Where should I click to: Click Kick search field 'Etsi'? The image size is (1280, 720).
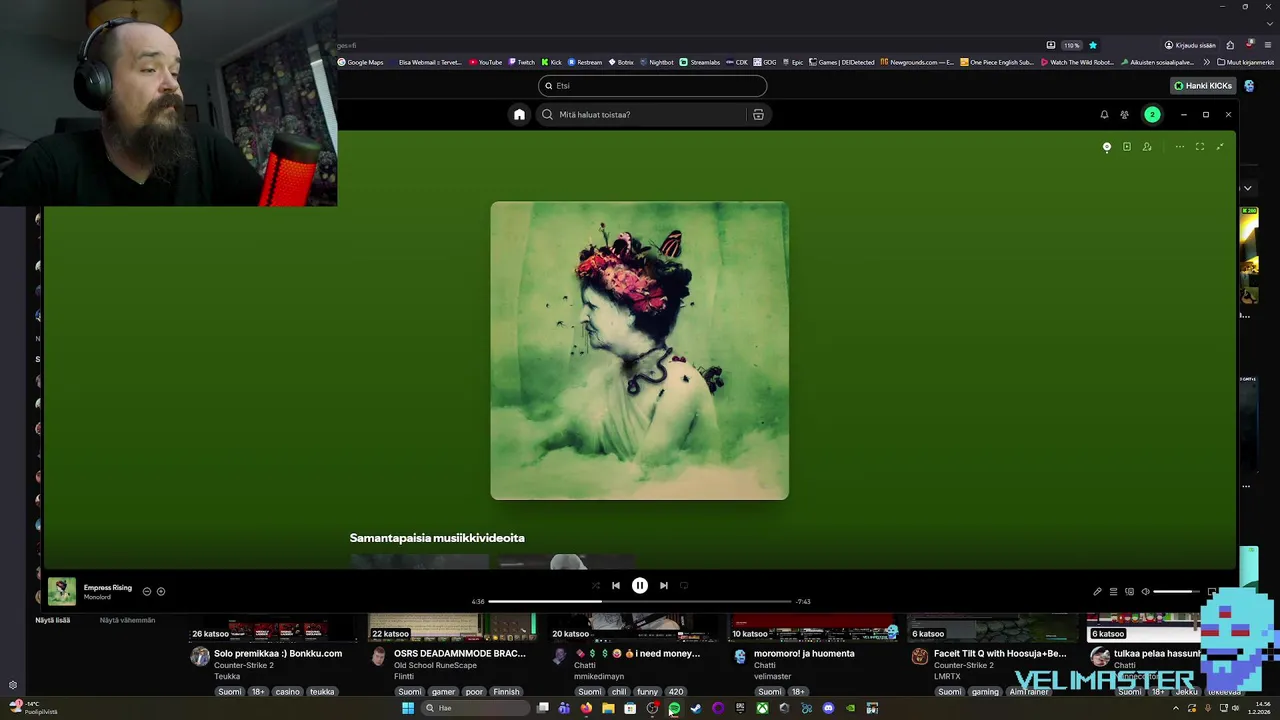pos(652,86)
